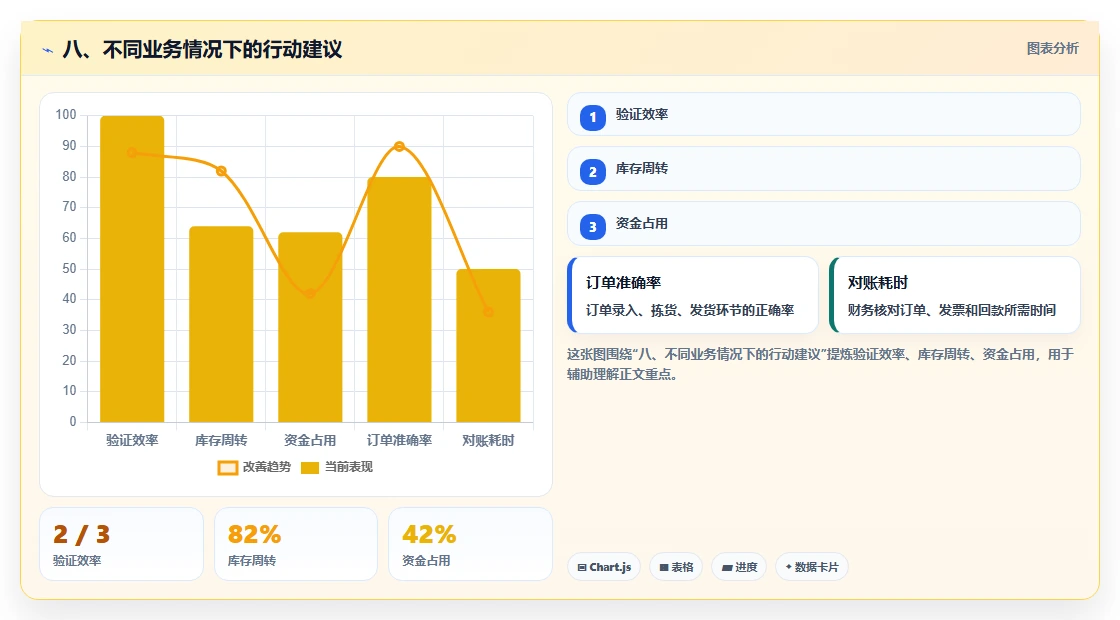This screenshot has width=1120, height=620.
Task: Open the 订单准确率 card
Action: 693,295
